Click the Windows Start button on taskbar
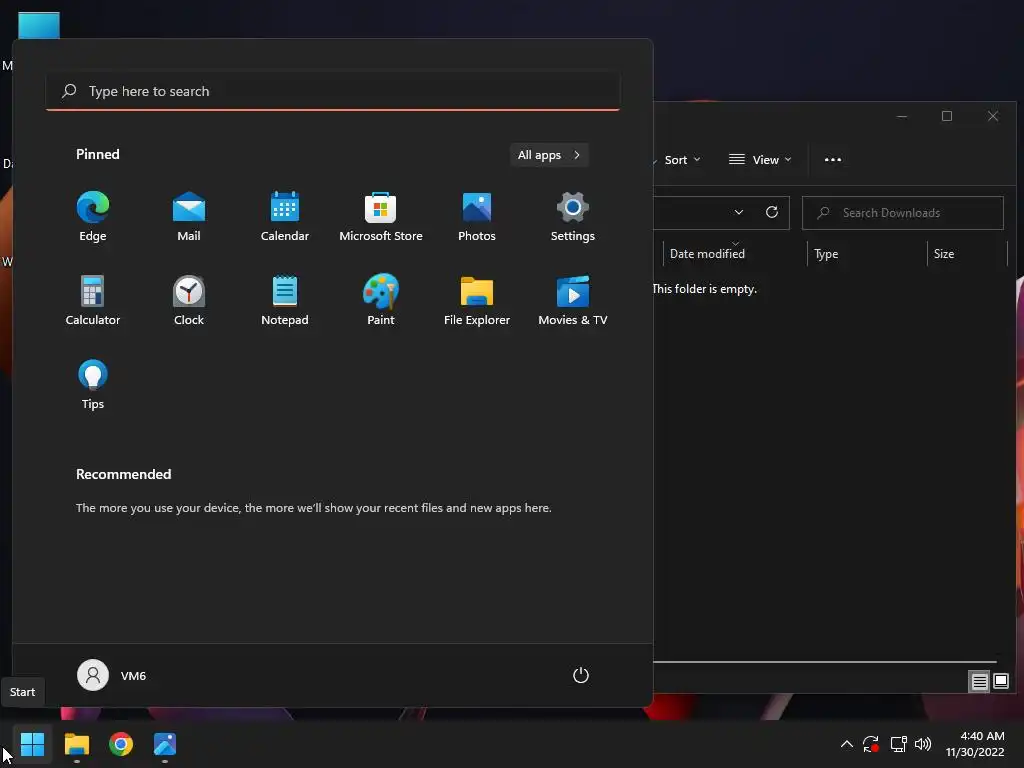Screen dimensions: 1024x768 [32, 744]
